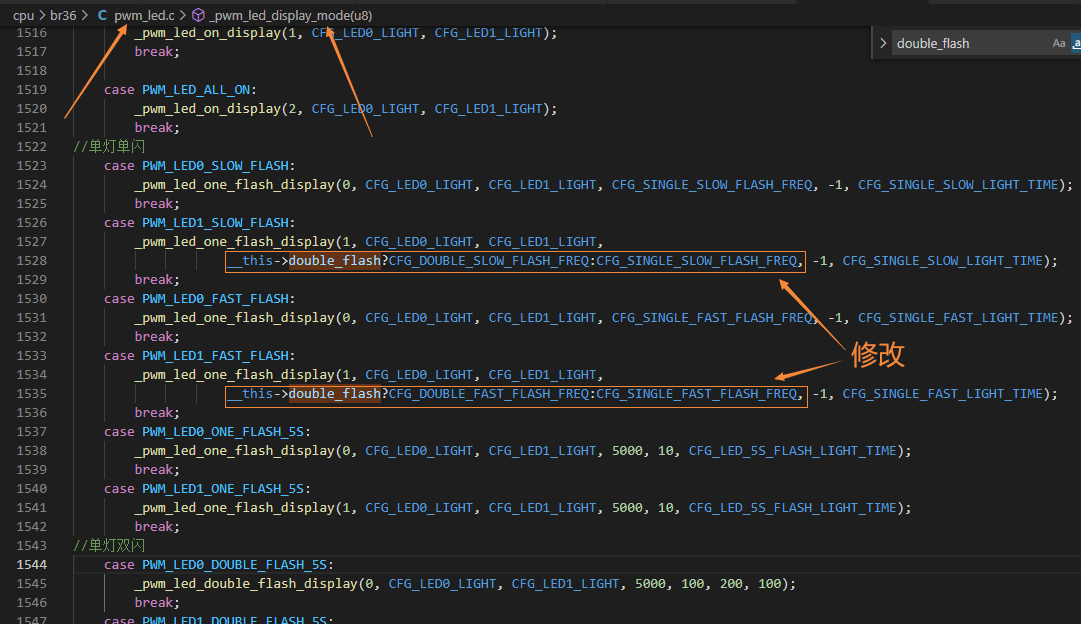Image resolution: width=1081 pixels, height=624 pixels.
Task: Toggle Match Case in the find widget
Action: pyautogui.click(x=1059, y=43)
